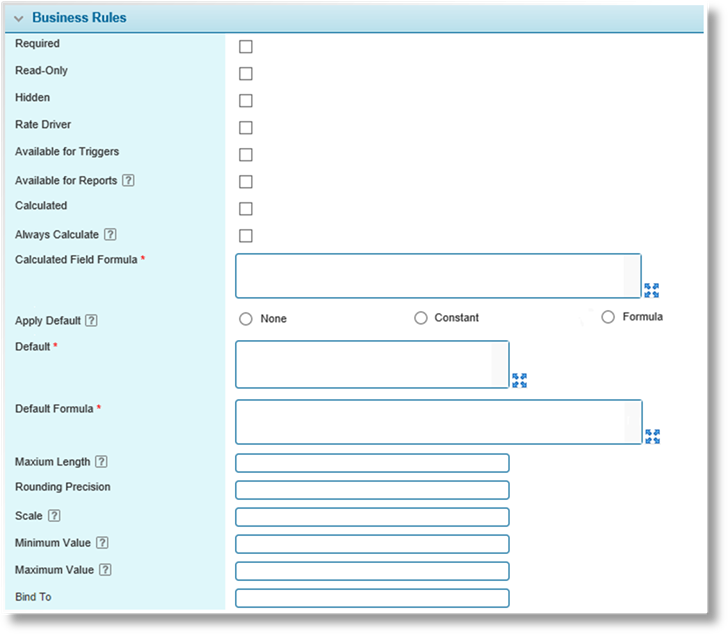
Task: Select the None radio button
Action: click(x=246, y=319)
